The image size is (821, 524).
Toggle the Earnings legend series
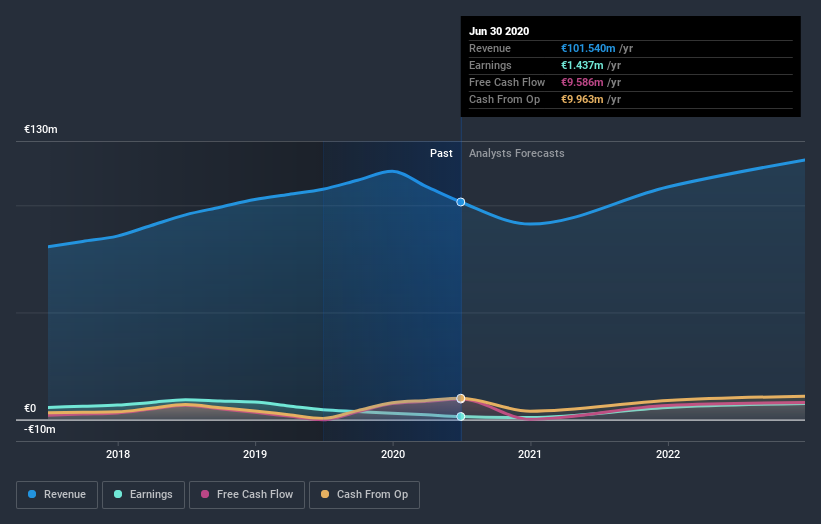[x=143, y=495]
